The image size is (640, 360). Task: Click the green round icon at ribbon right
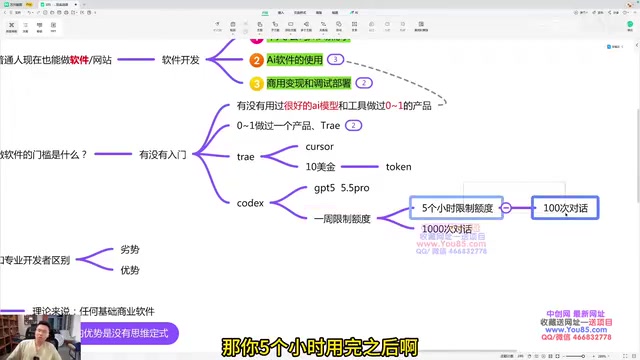pos(630,24)
